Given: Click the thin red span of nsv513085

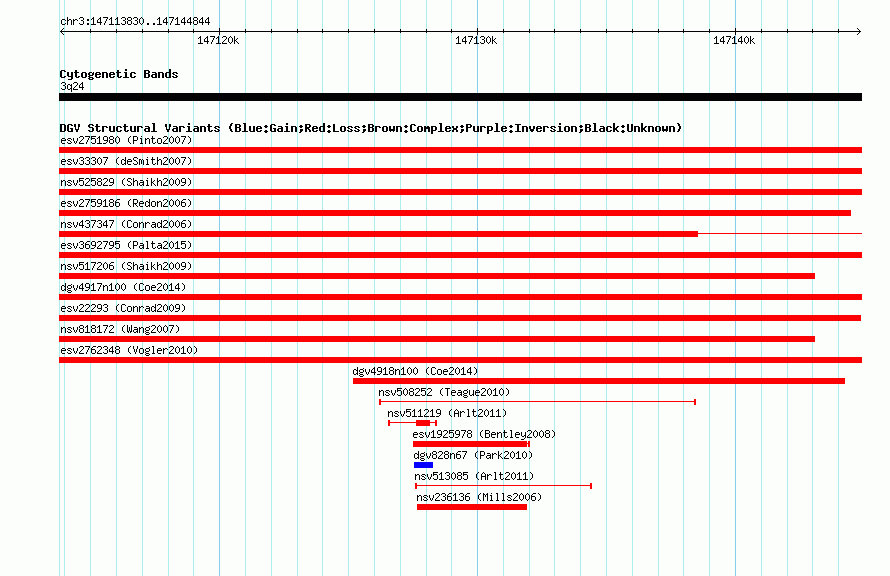Looking at the screenshot, I should click(503, 486).
